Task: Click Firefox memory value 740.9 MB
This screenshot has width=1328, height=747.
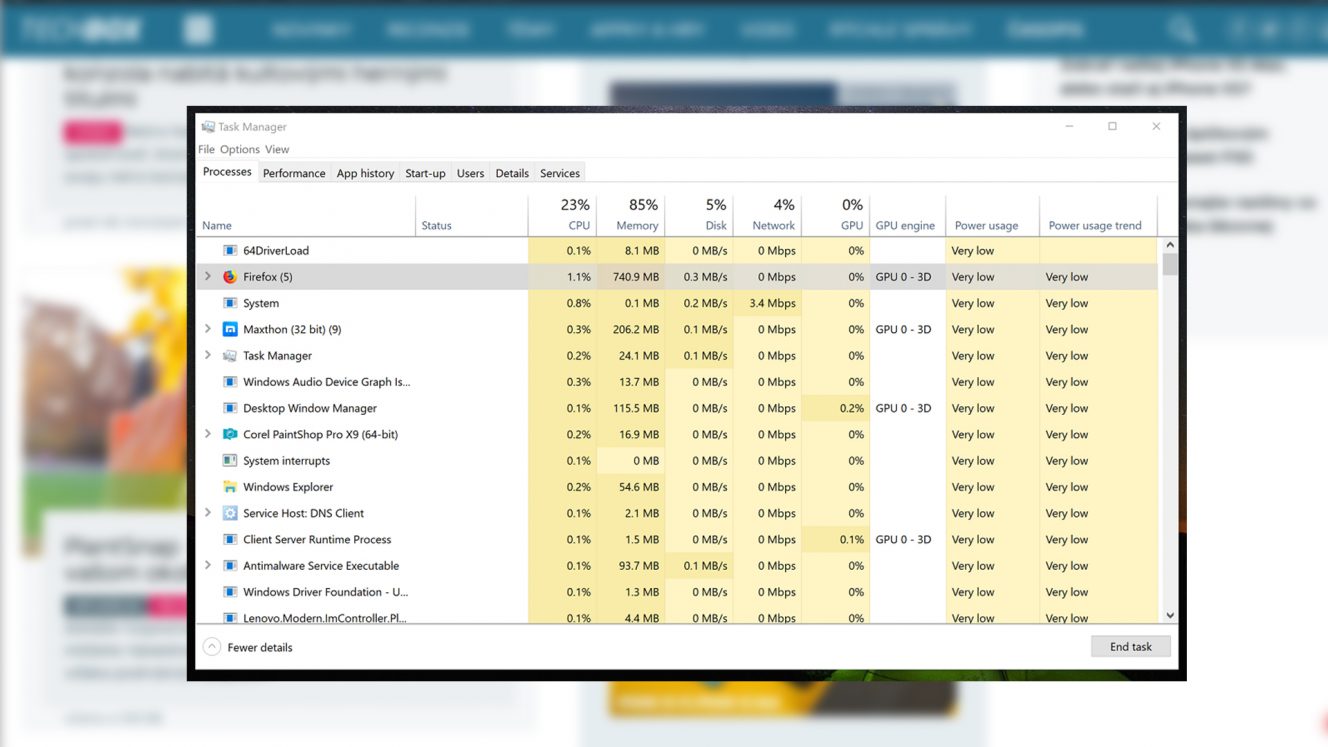Action: pos(631,277)
